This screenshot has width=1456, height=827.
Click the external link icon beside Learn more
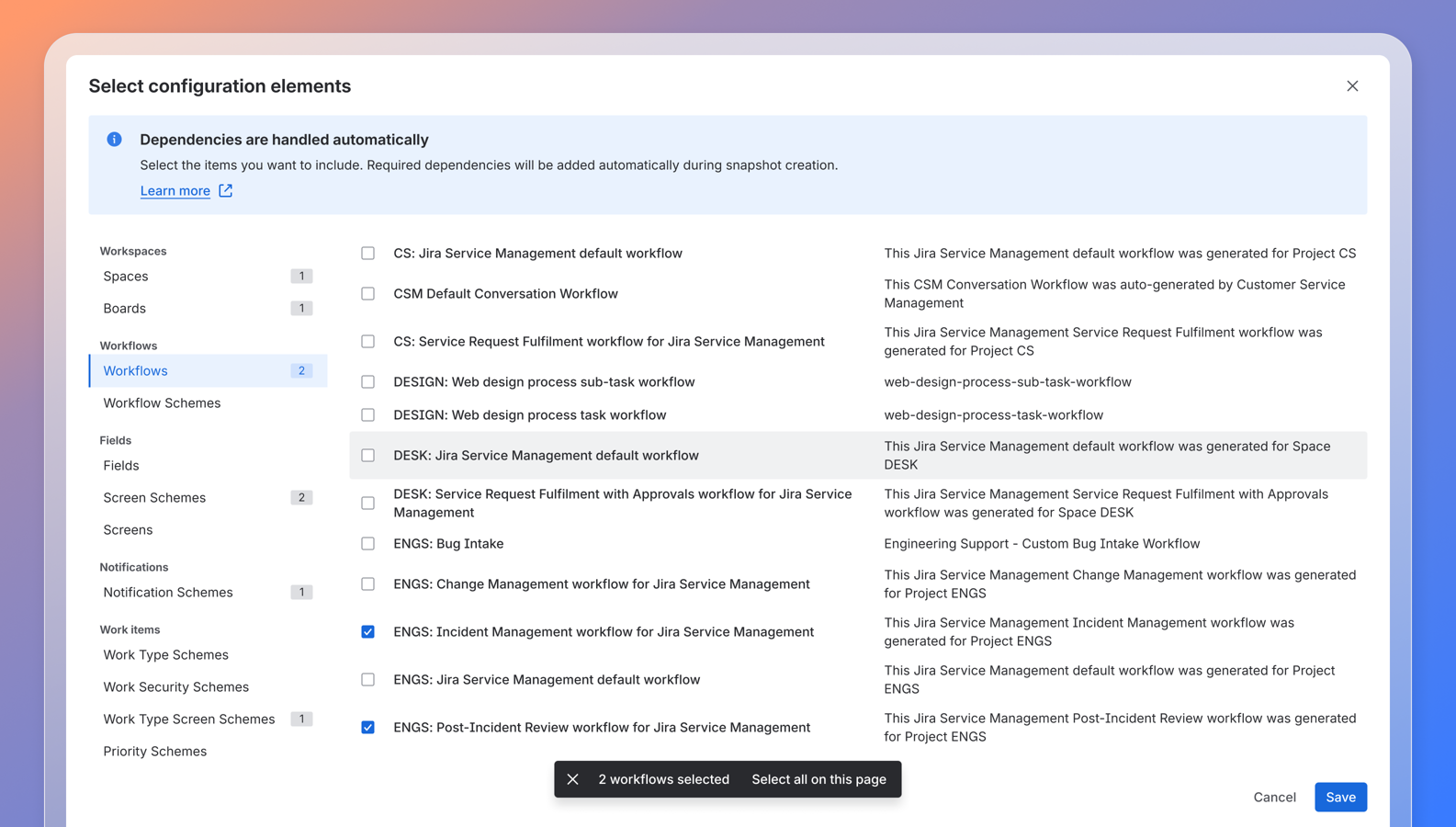point(226,190)
